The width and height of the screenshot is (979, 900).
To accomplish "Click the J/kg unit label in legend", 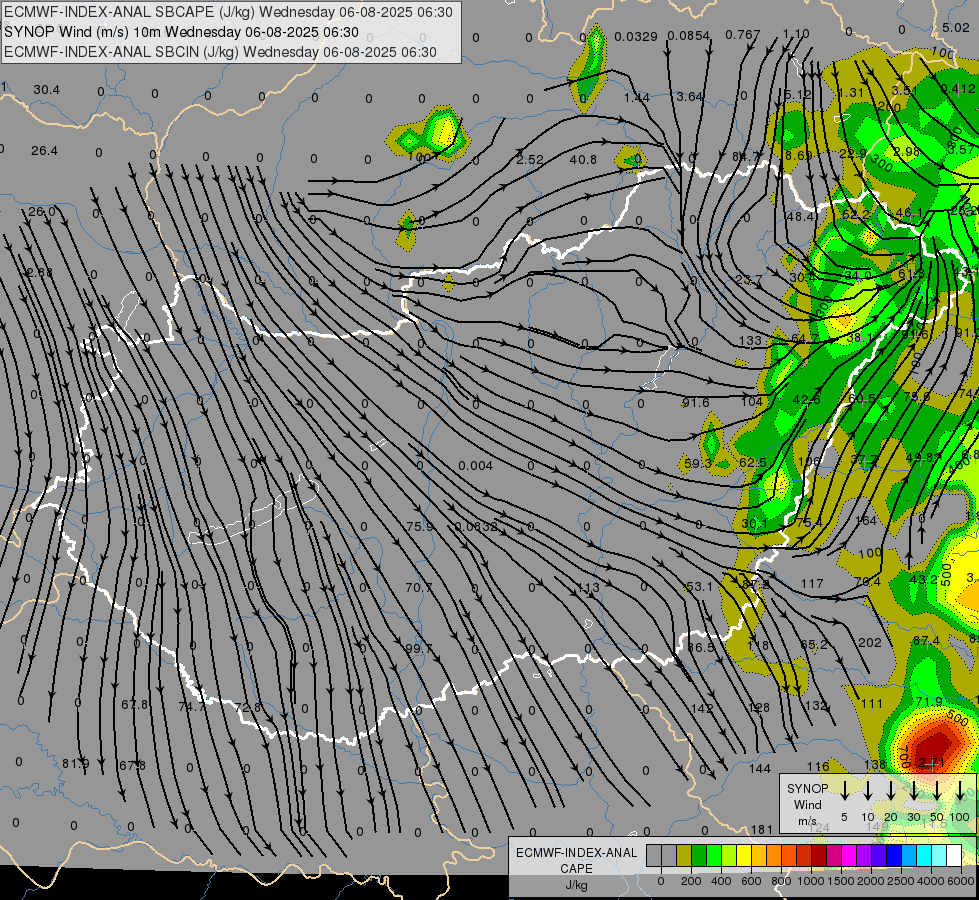I will click(x=576, y=885).
